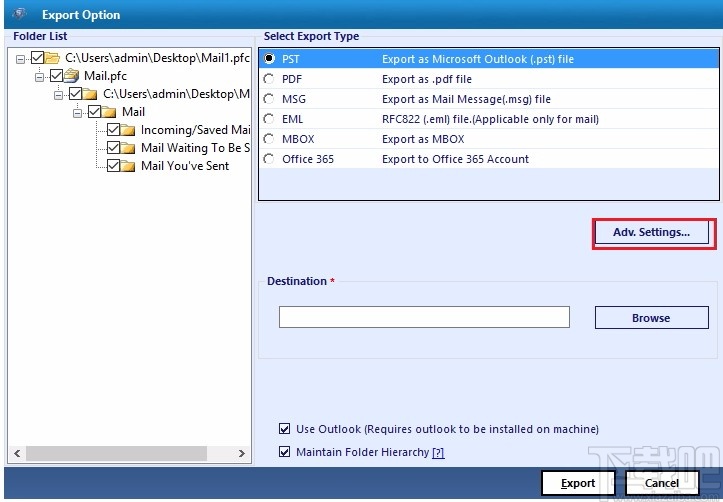
Task: Disable the Use Outlook checkbox
Action: 284,429
